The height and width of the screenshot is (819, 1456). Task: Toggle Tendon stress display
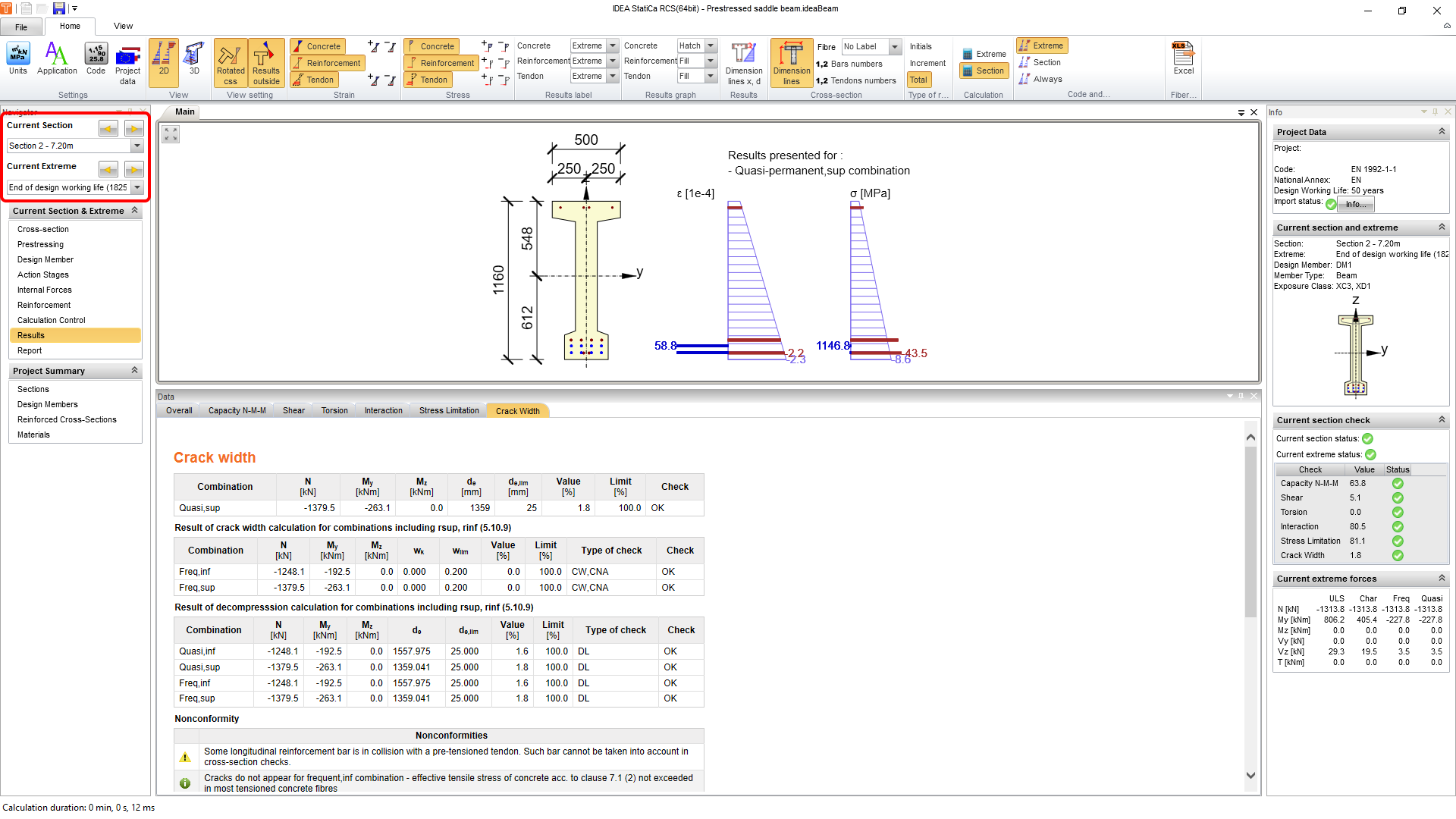pyautogui.click(x=428, y=80)
